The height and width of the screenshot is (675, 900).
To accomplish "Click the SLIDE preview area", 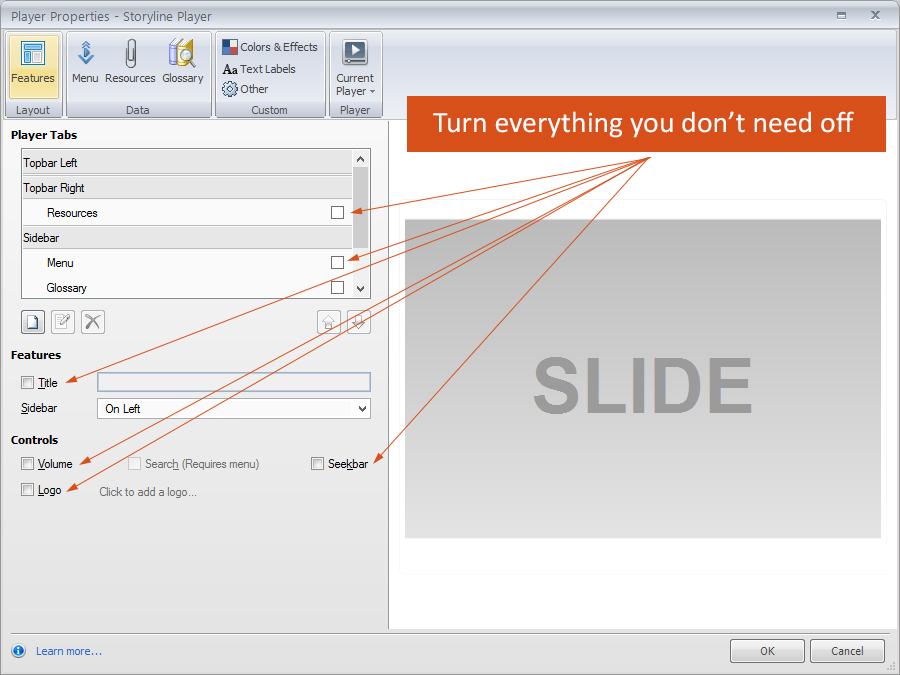I will tap(643, 379).
